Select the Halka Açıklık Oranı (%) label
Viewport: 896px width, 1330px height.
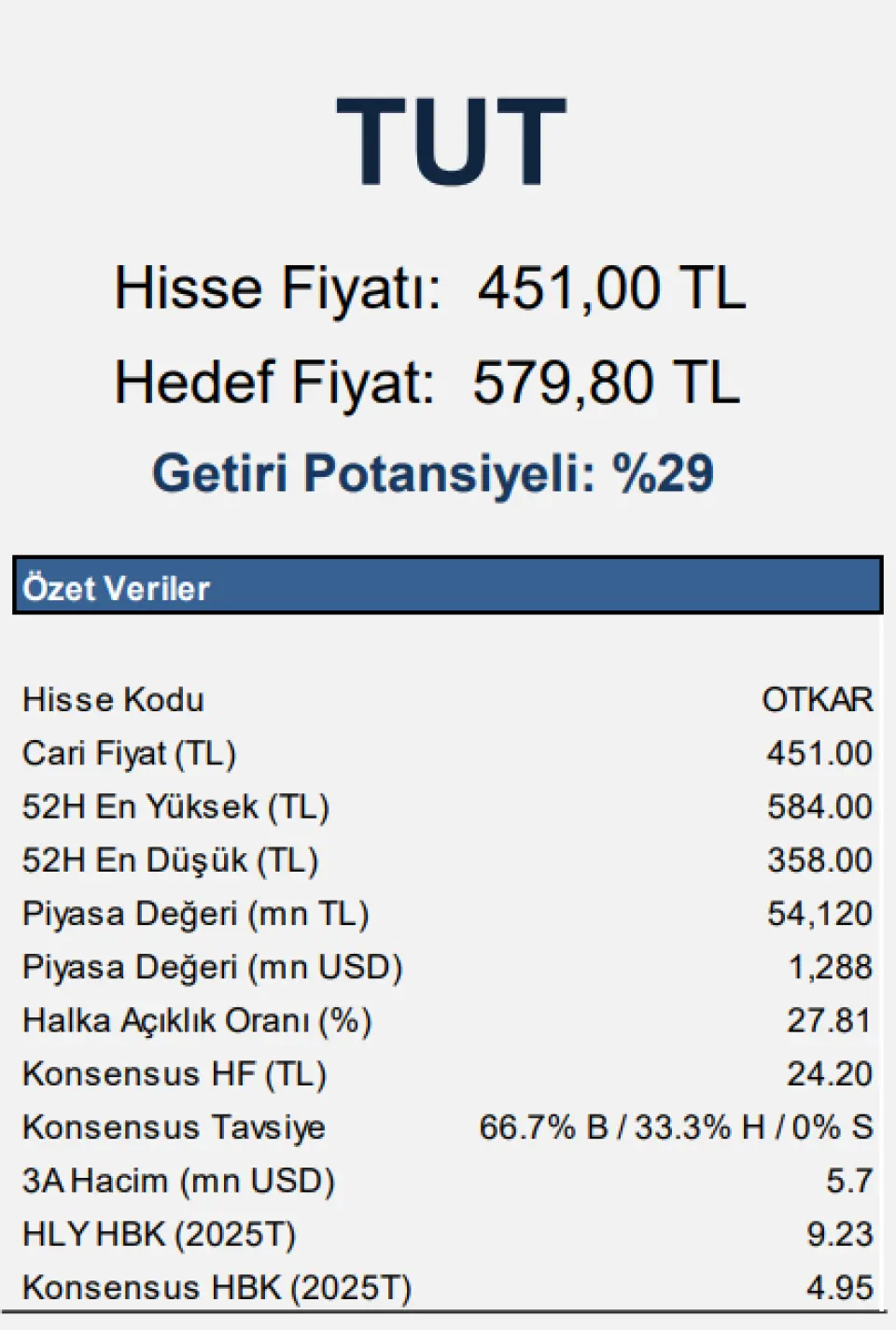pyautogui.click(x=197, y=1021)
